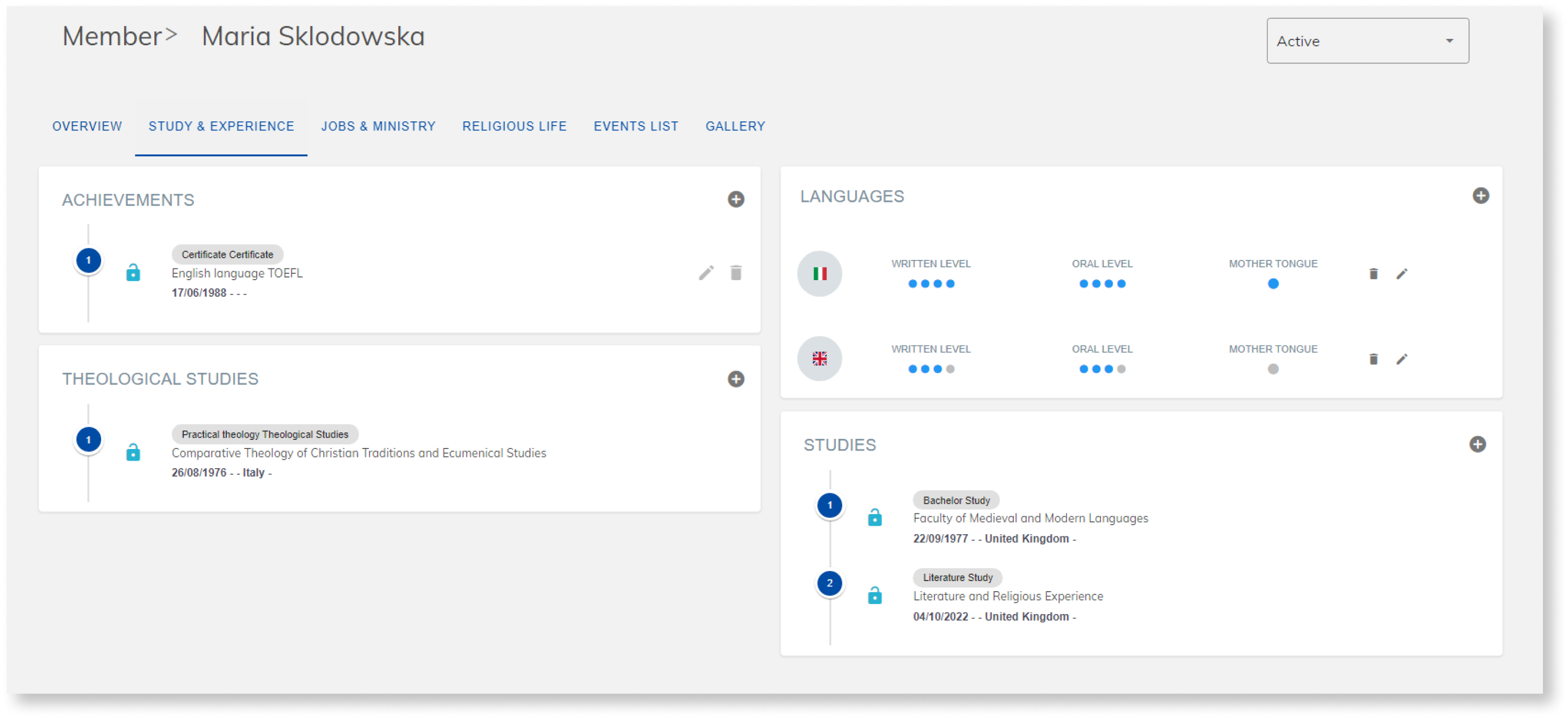Switch to the Overview tab
The image size is (1568, 719).
pyautogui.click(x=86, y=126)
